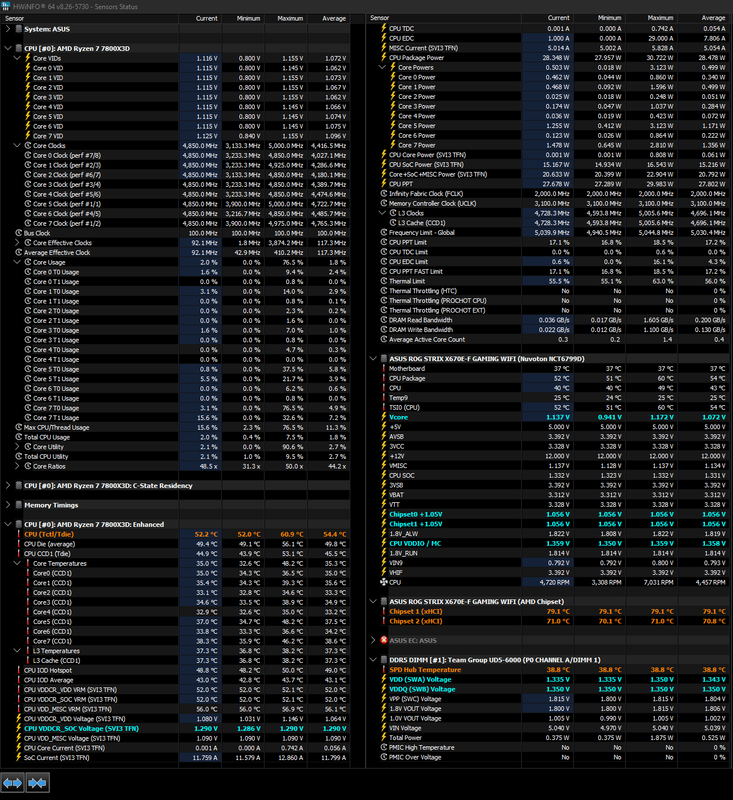Viewport: 733px width, 800px height.
Task: Select the Max CPU/Thread Usage row
Action: click(x=175, y=428)
